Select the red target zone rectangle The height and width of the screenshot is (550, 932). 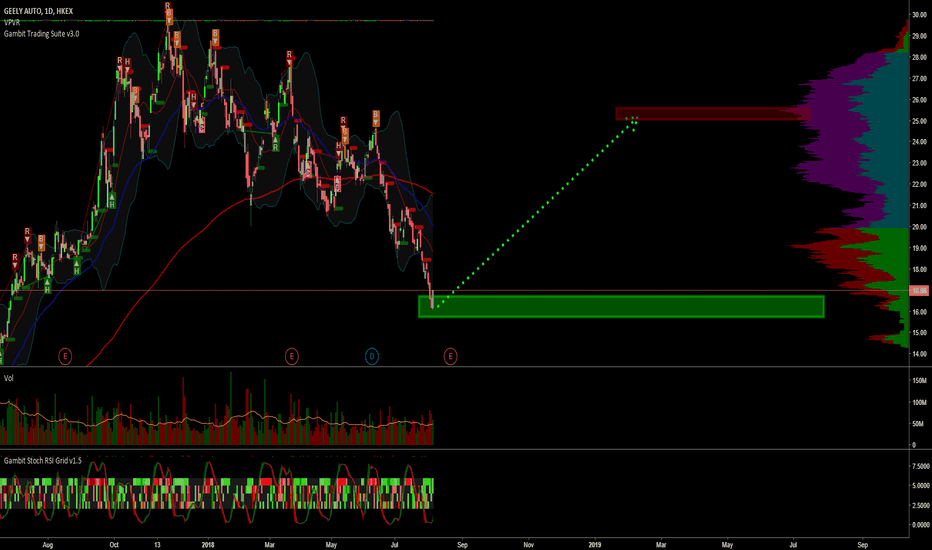(713, 114)
